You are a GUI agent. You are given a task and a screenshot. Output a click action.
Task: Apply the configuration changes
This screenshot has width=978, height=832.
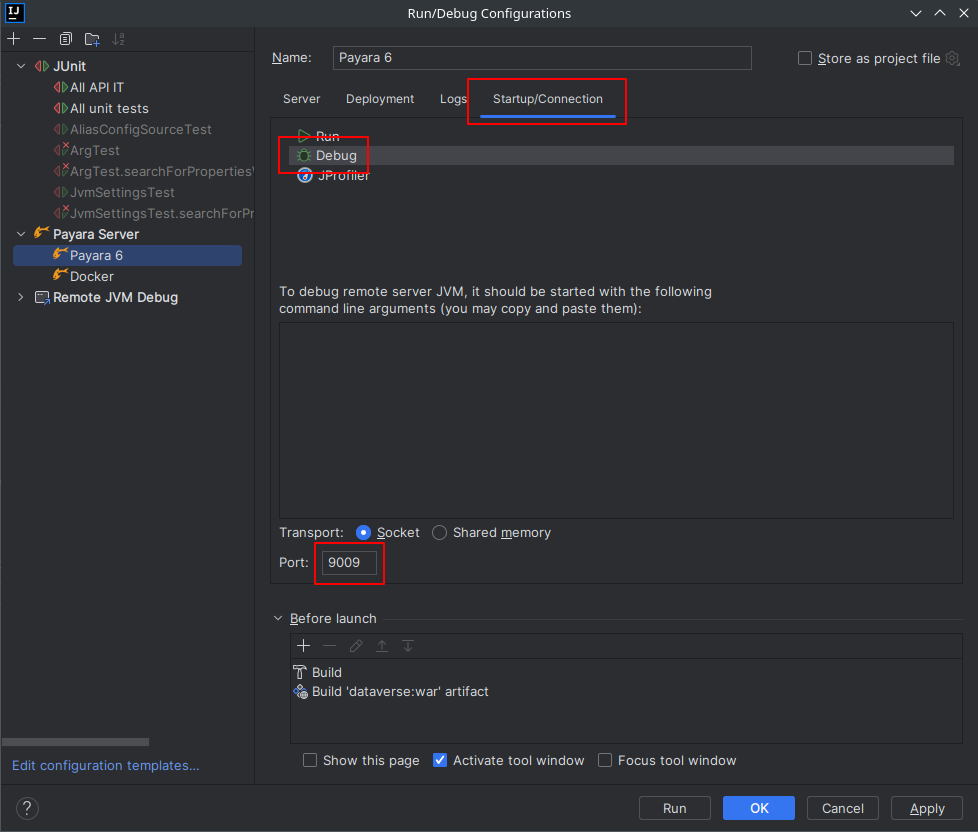(926, 808)
